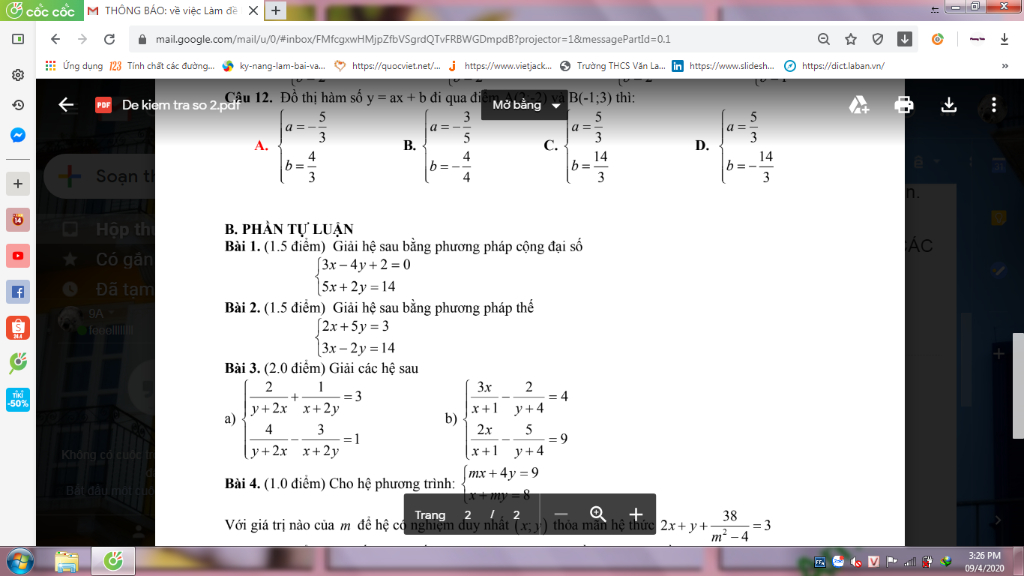Open Facebook from the sidebar
This screenshot has height=576, width=1024.
coord(18,292)
